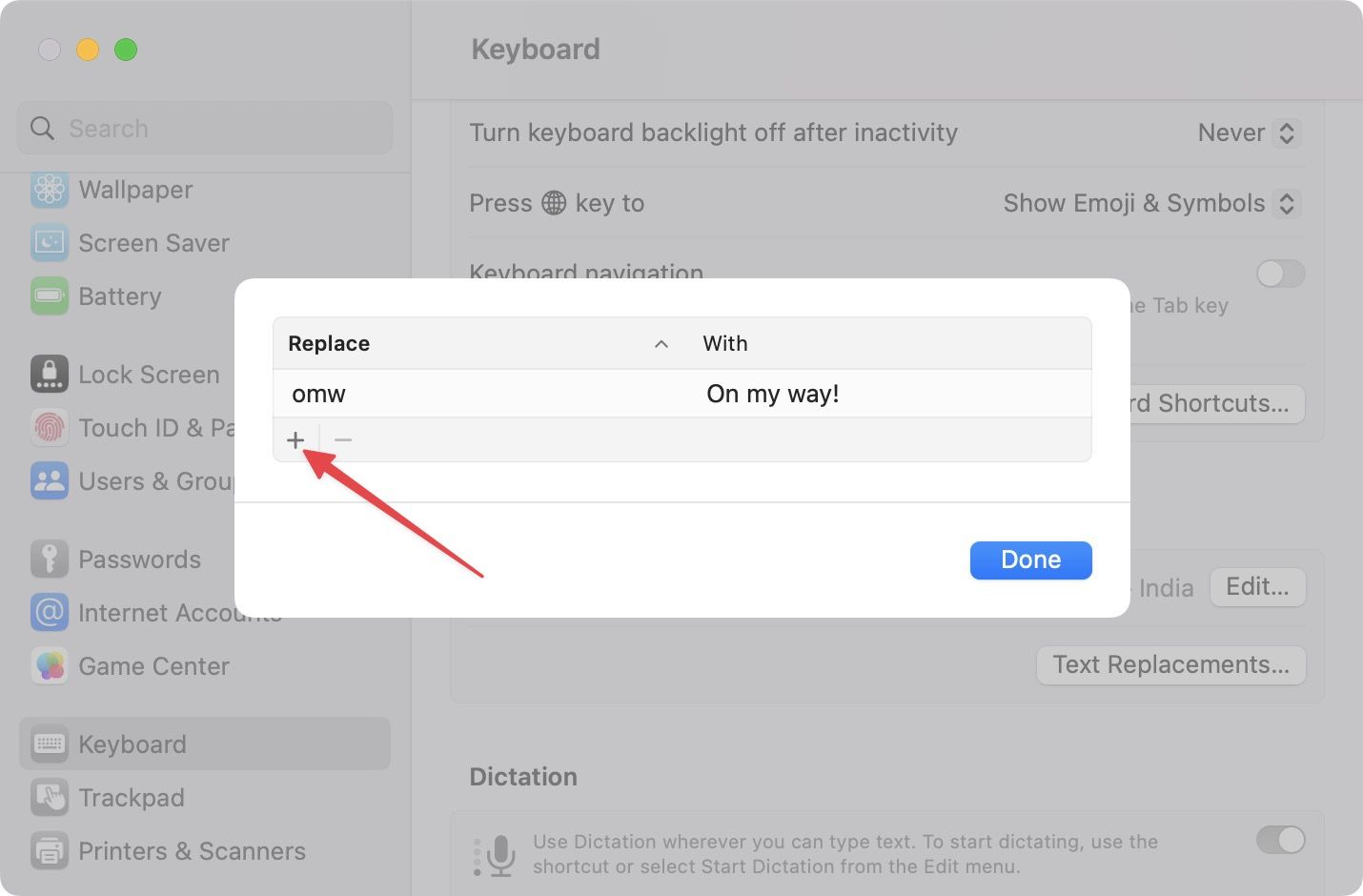This screenshot has height=896, width=1363.
Task: Select the Lock Screen padlock icon
Action: pos(50,375)
